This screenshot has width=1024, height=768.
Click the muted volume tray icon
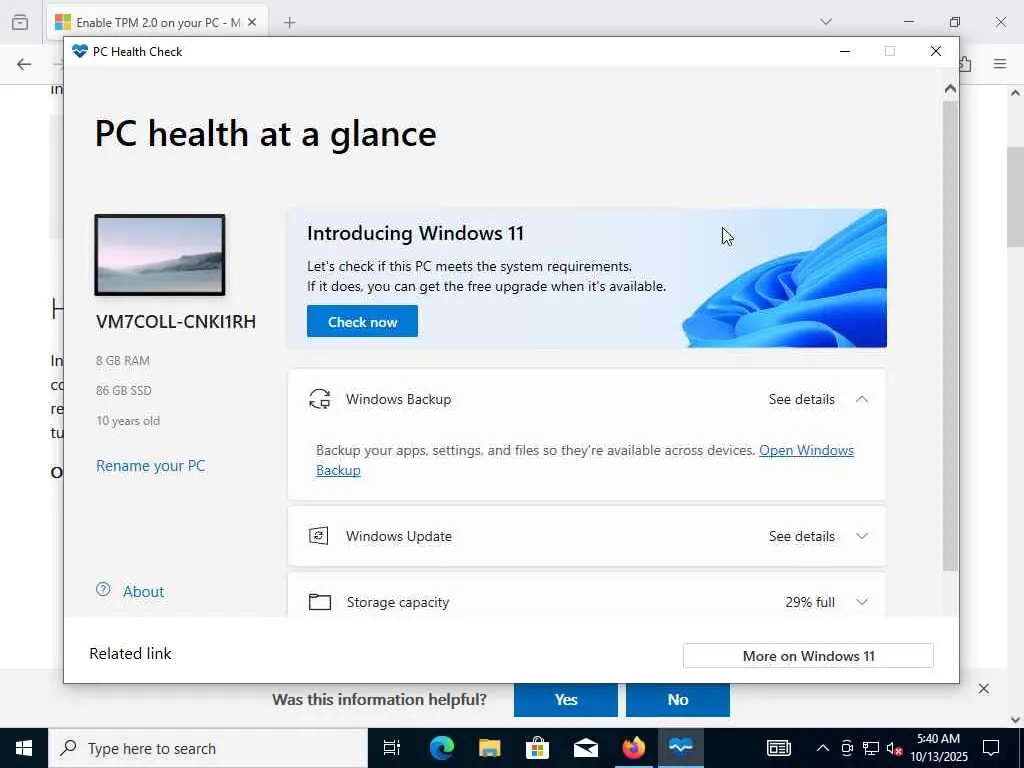coord(895,748)
